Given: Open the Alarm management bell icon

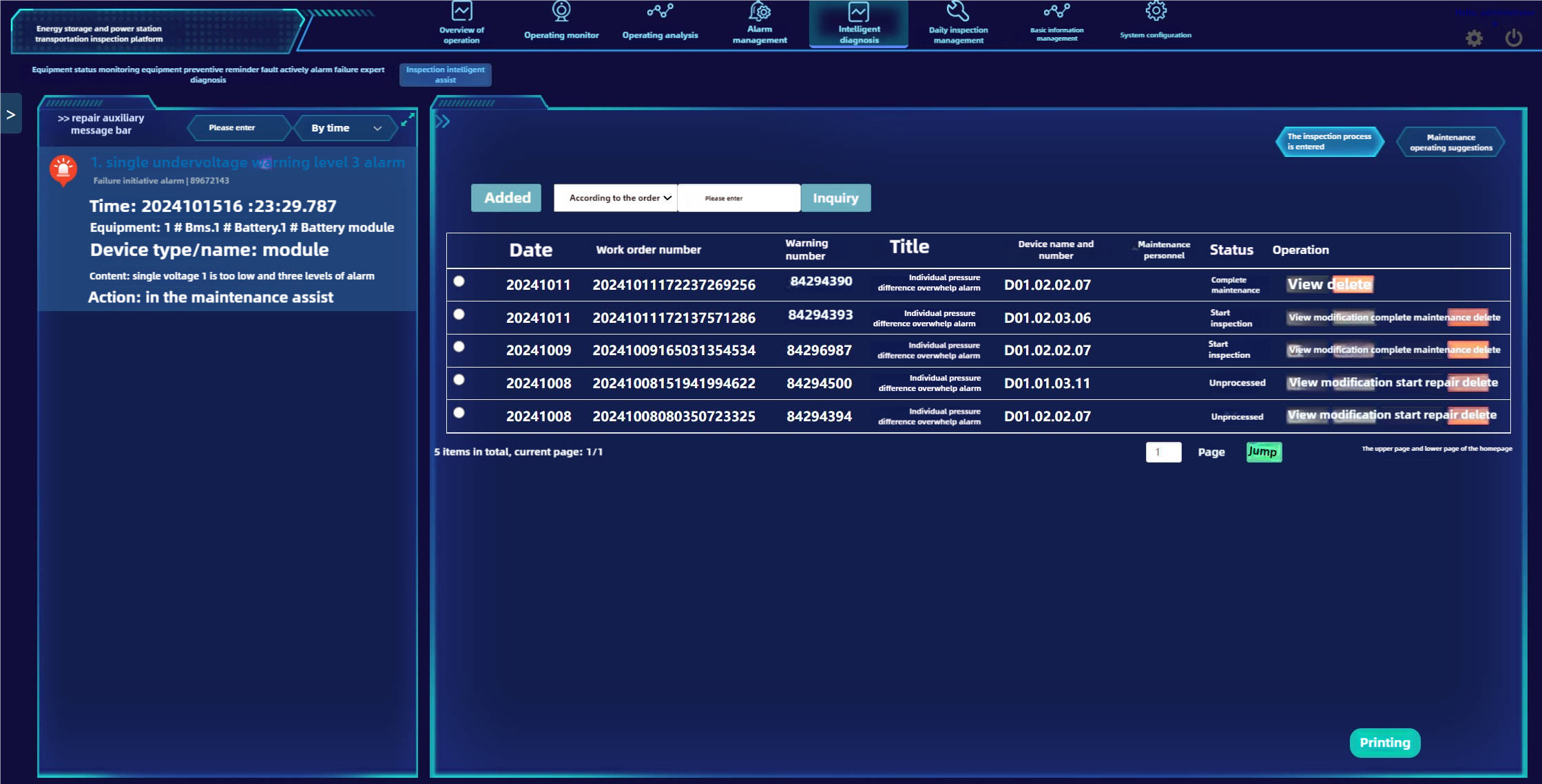Looking at the screenshot, I should (760, 11).
